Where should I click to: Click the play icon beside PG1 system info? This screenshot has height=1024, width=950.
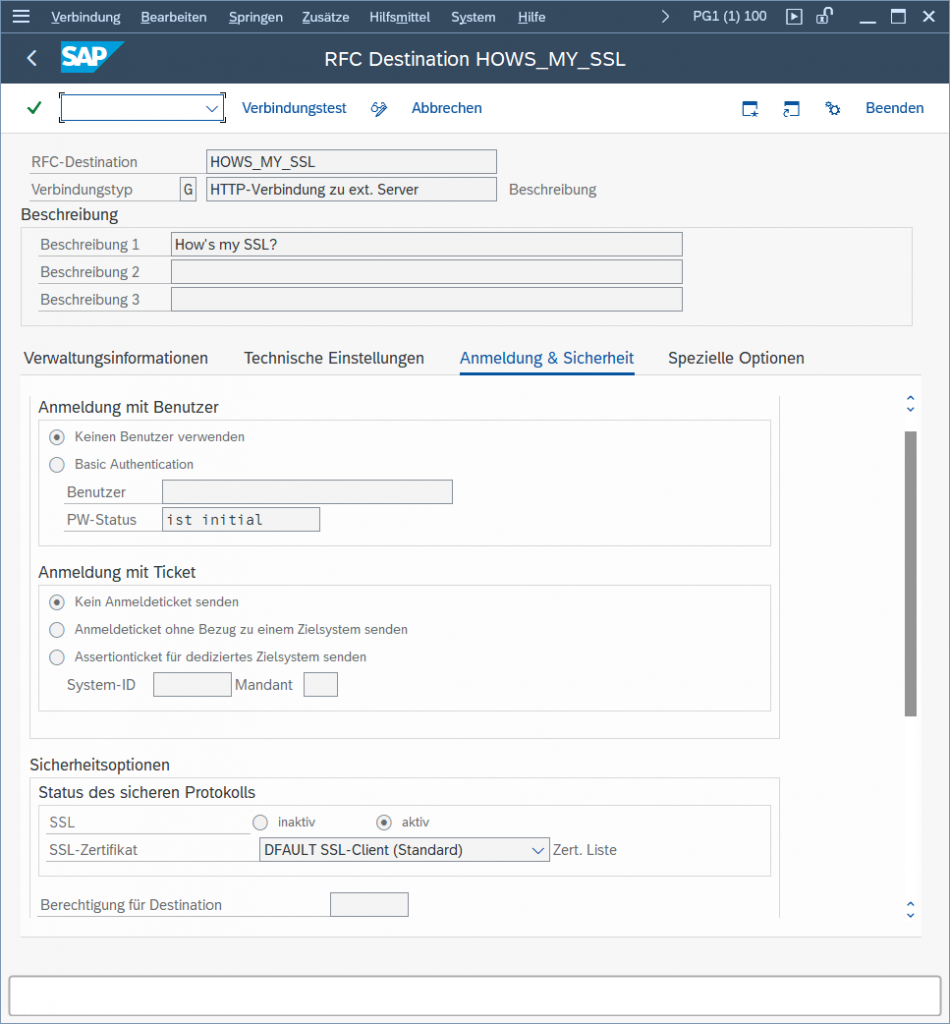pos(794,16)
